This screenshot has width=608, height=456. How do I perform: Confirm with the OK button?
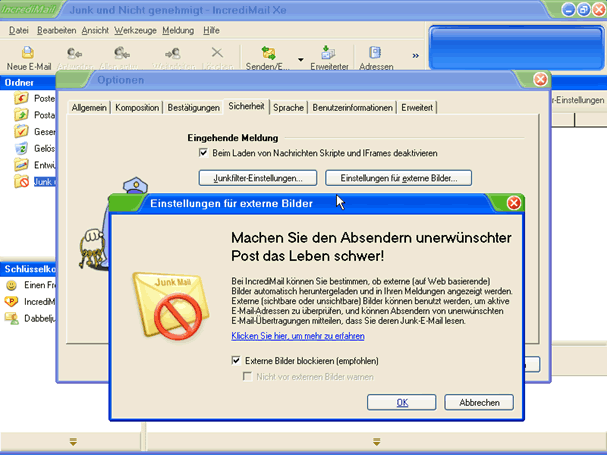click(402, 402)
